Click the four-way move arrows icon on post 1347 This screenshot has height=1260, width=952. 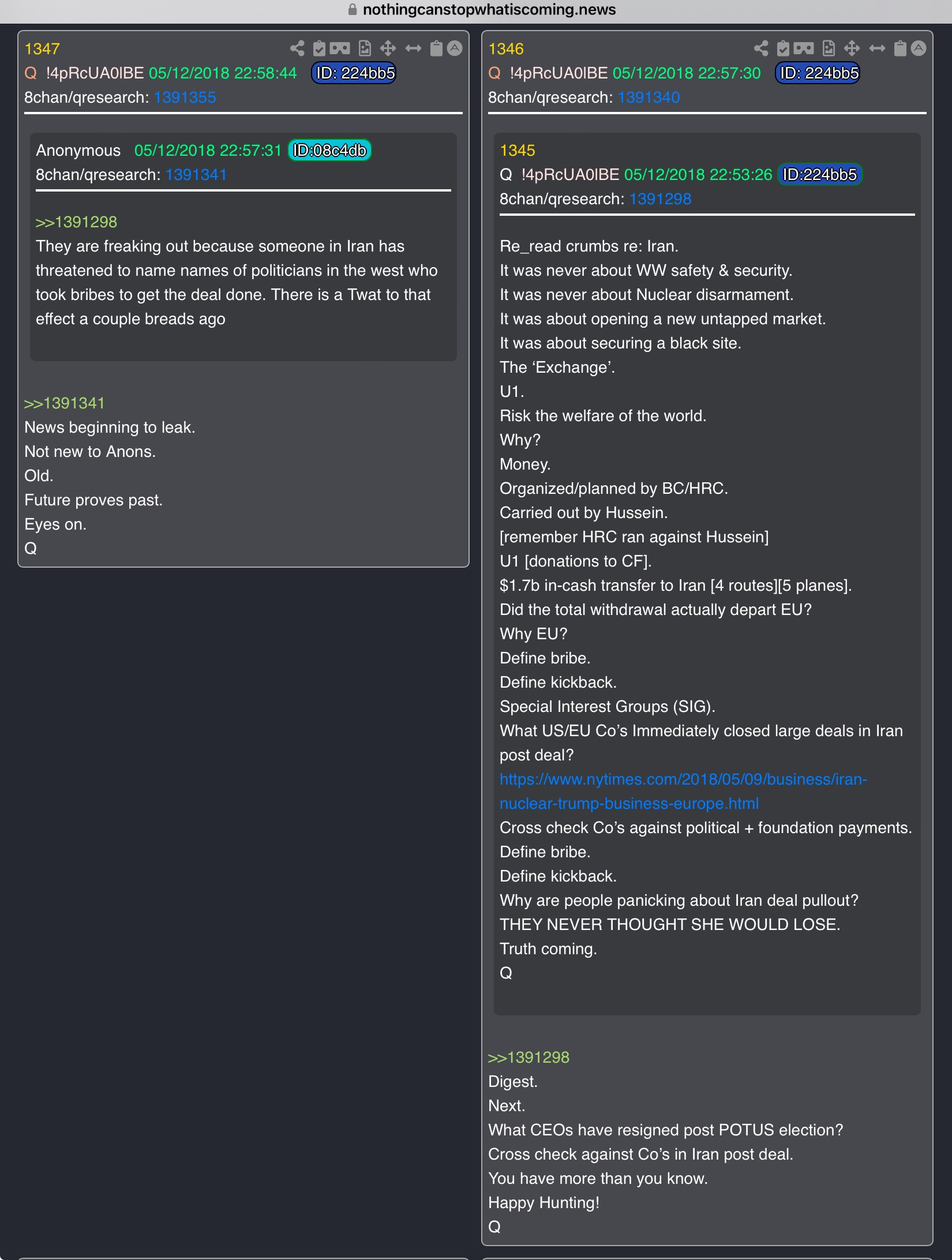(388, 48)
